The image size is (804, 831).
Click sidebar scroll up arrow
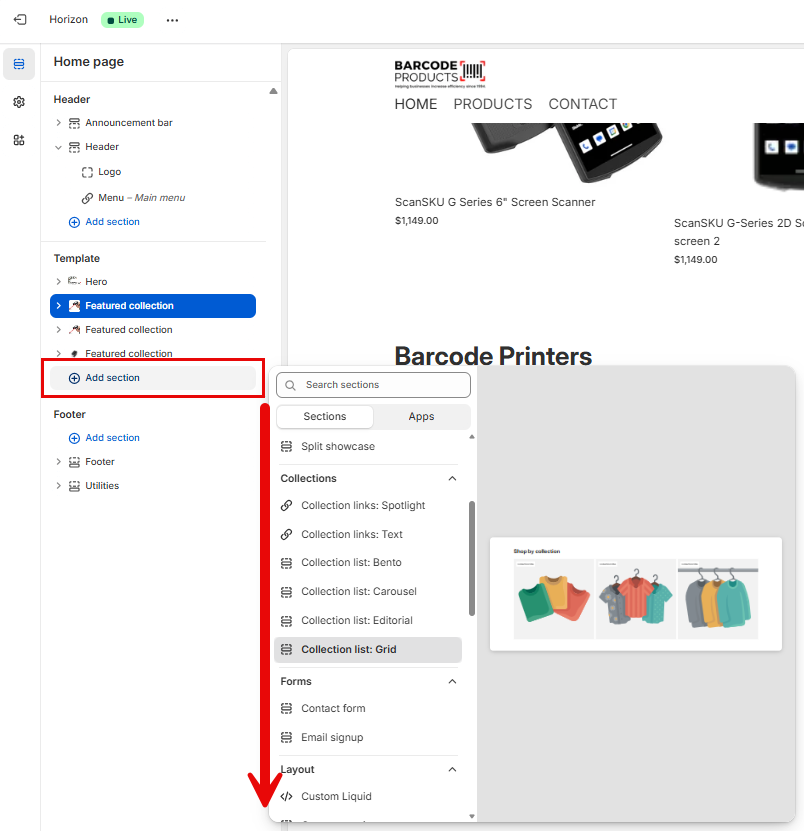273,91
